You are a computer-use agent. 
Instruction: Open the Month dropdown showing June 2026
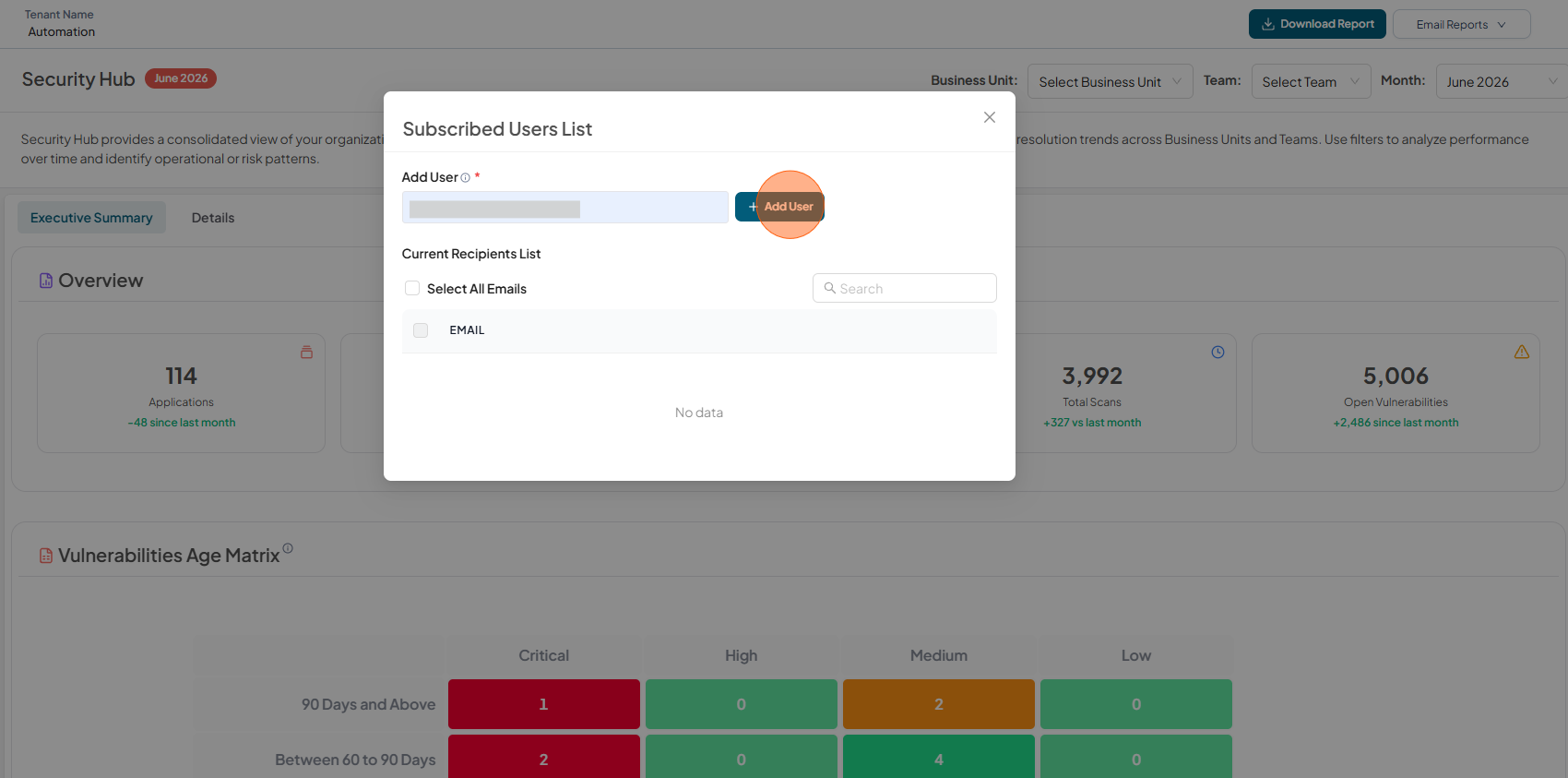coord(1502,81)
